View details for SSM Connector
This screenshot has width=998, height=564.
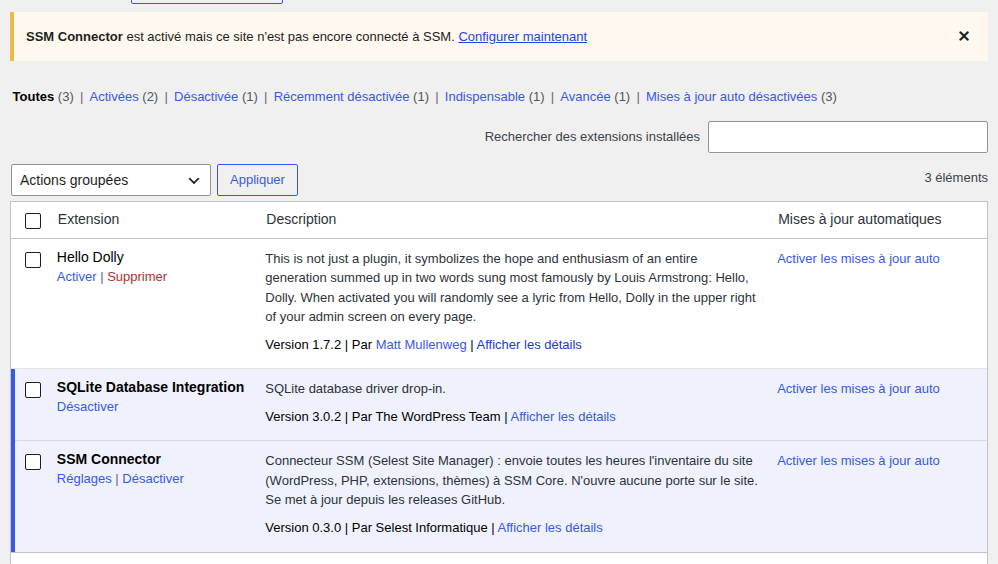[550, 528]
